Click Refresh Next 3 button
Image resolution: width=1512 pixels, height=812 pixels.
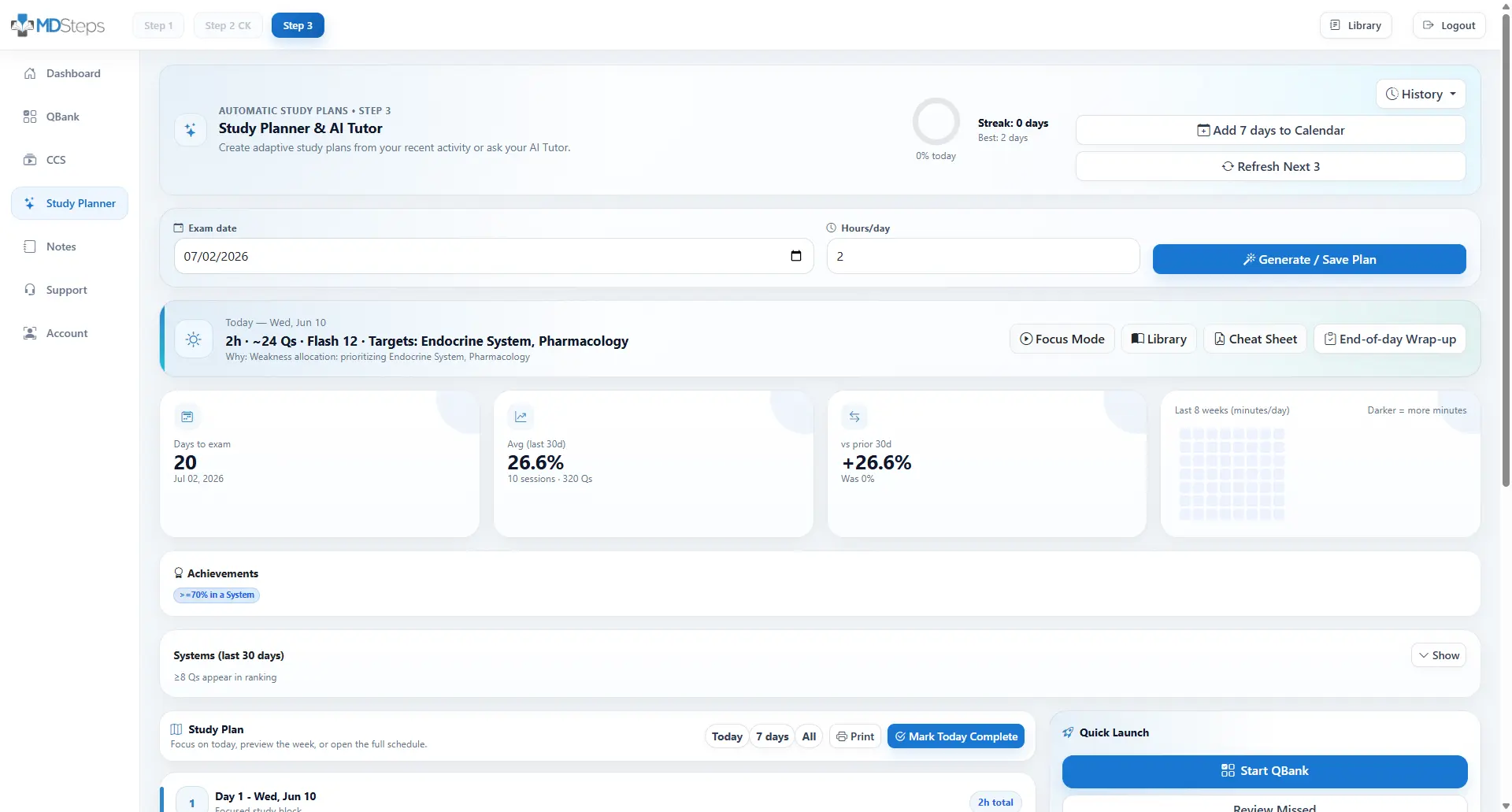click(1270, 166)
